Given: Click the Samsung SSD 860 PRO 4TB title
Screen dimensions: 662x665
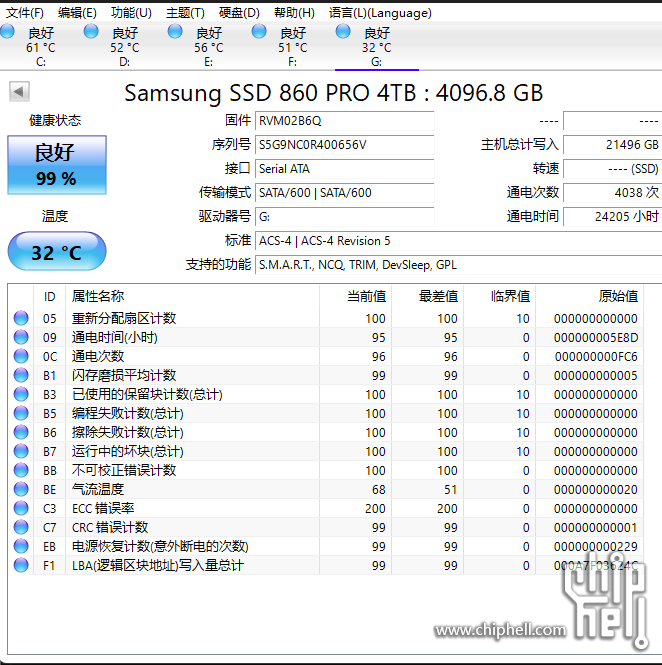Looking at the screenshot, I should [333, 93].
